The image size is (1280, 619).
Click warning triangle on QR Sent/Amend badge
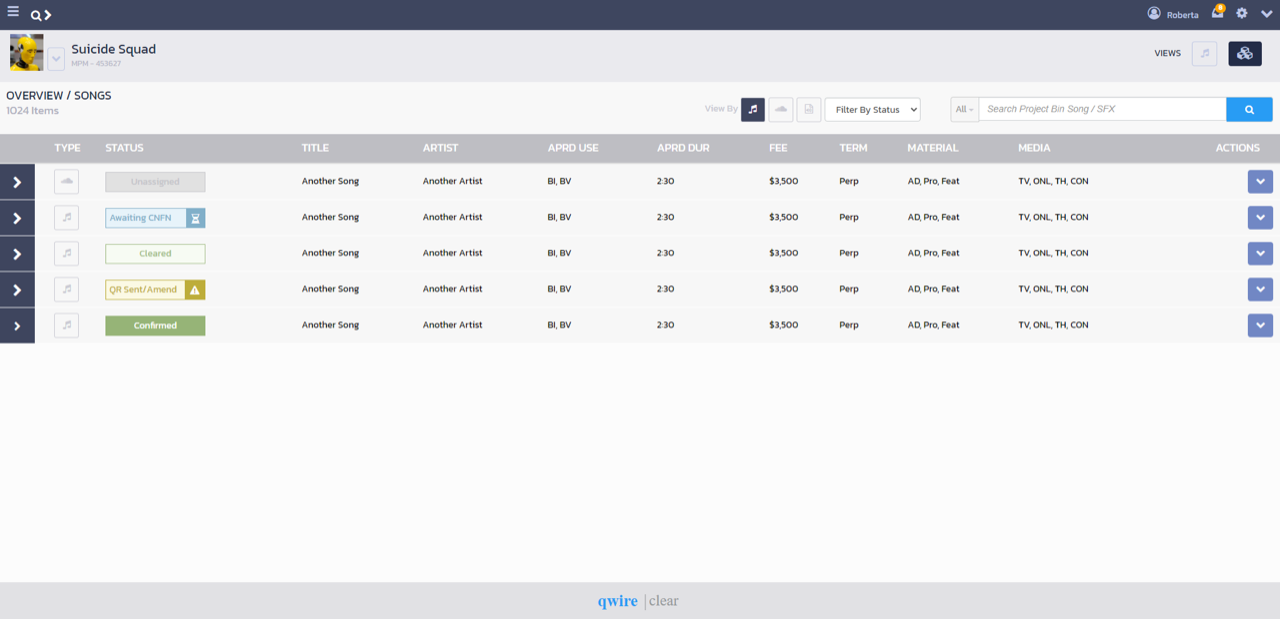pyautogui.click(x=195, y=290)
